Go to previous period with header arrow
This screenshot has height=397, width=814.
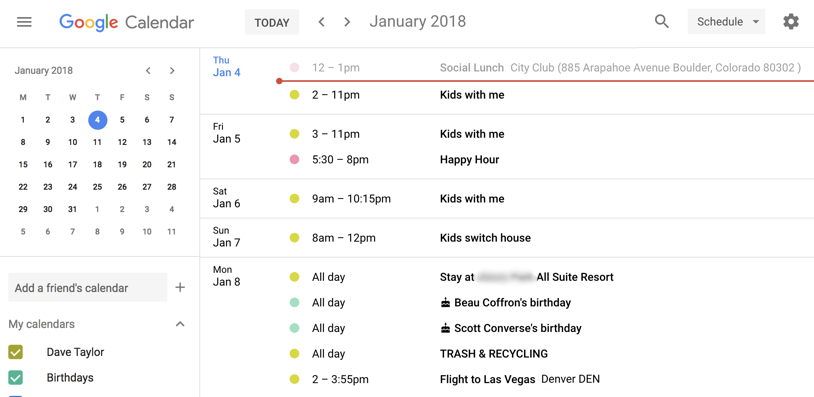(321, 22)
